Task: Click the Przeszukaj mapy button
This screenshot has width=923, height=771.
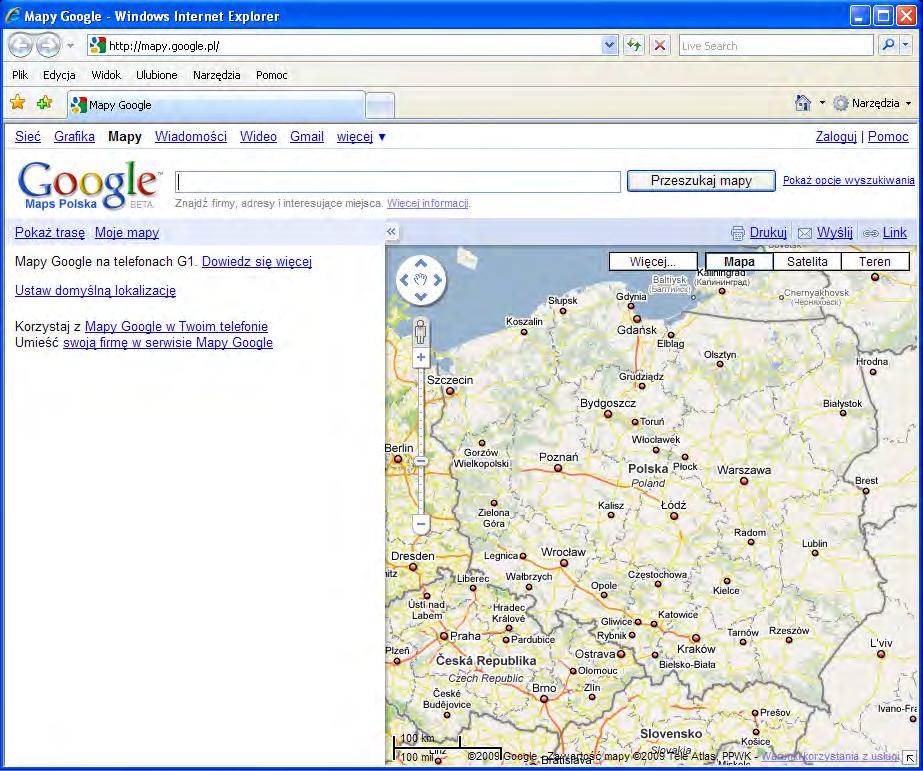Action: click(x=701, y=181)
